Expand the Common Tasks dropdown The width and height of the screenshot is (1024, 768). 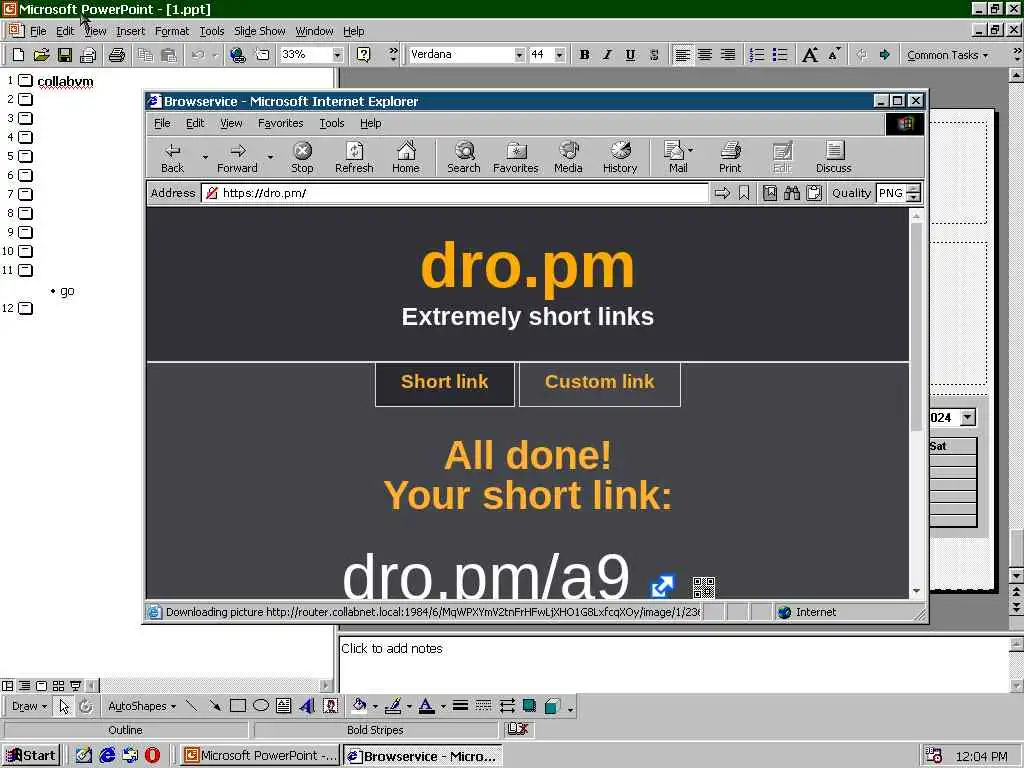pos(948,55)
